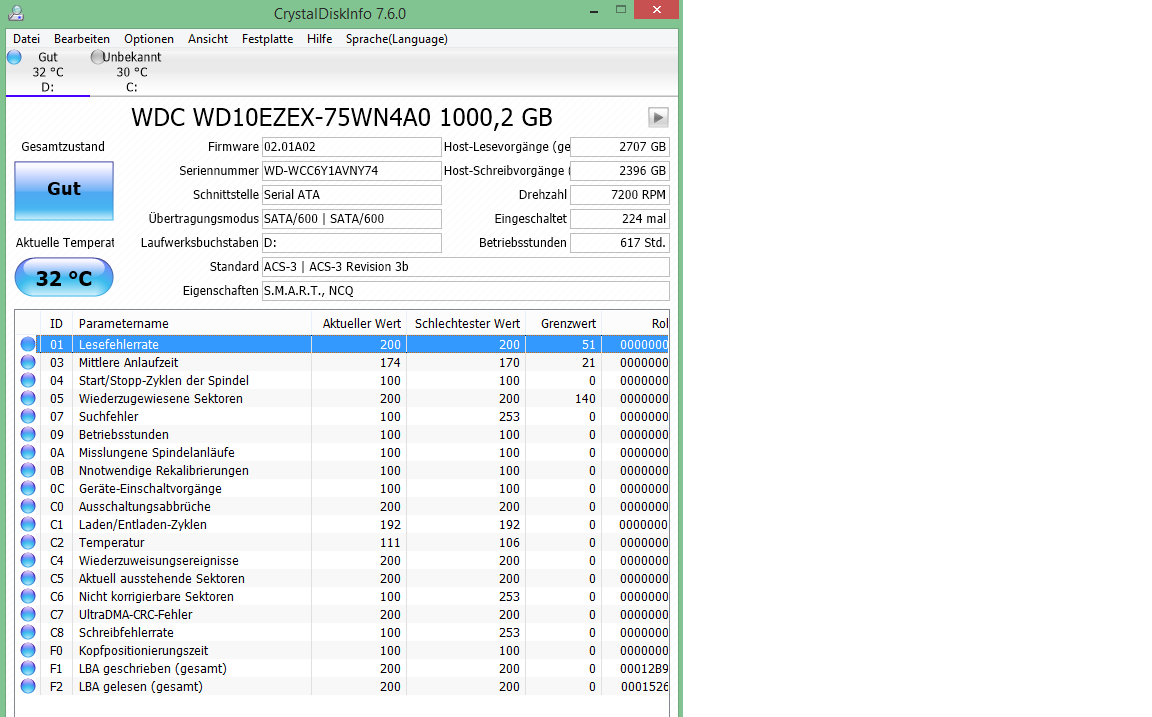Click the next disk arrow button
The height and width of the screenshot is (717, 1152).
(x=658, y=118)
